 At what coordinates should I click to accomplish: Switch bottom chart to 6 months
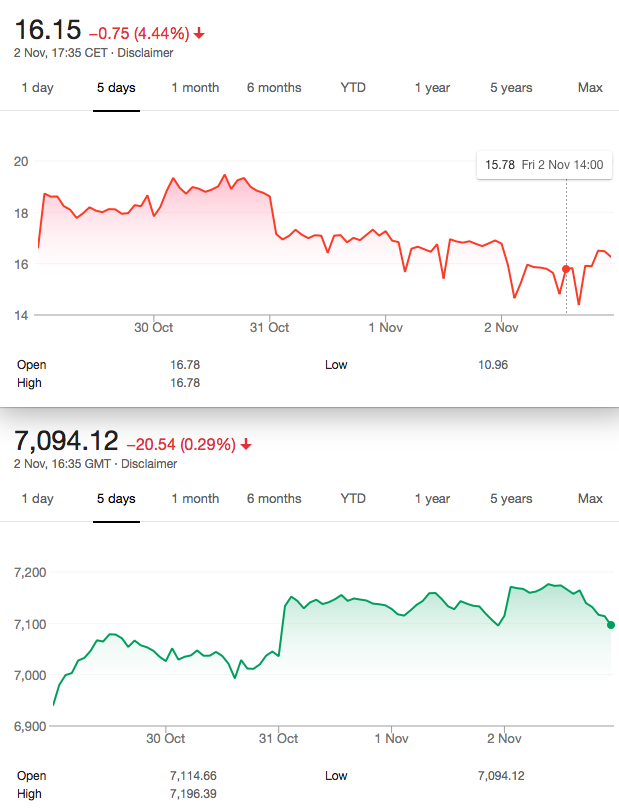coord(274,499)
